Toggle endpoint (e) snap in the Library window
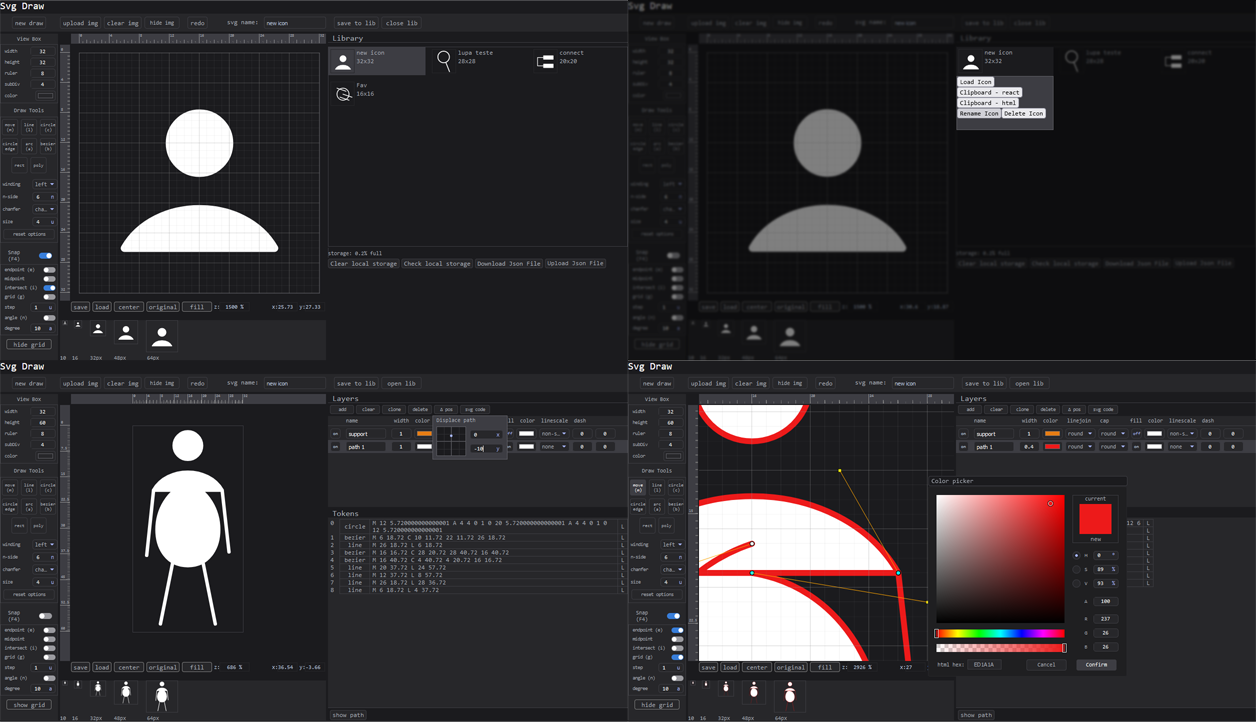Screen dimensions: 1256x722 pos(49,270)
